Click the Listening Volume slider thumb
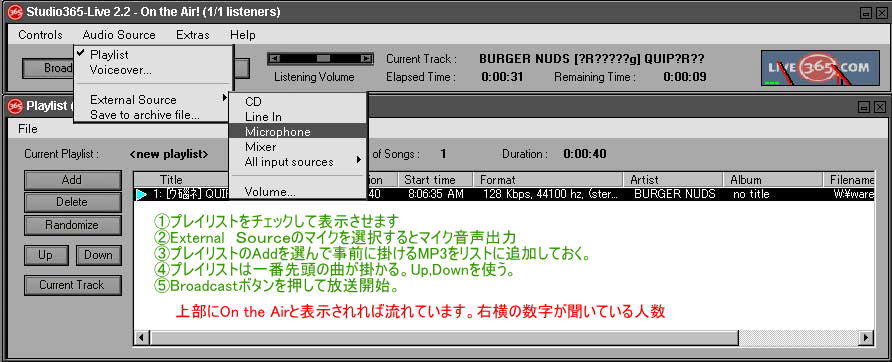This screenshot has width=892, height=362. coord(323,59)
